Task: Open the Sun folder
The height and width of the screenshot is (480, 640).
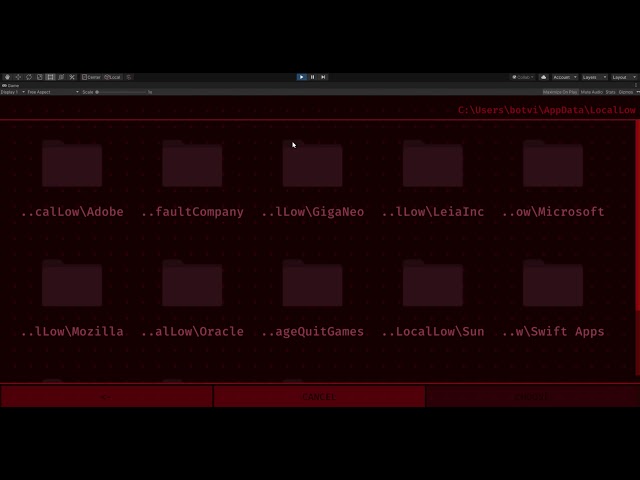Action: click(433, 283)
